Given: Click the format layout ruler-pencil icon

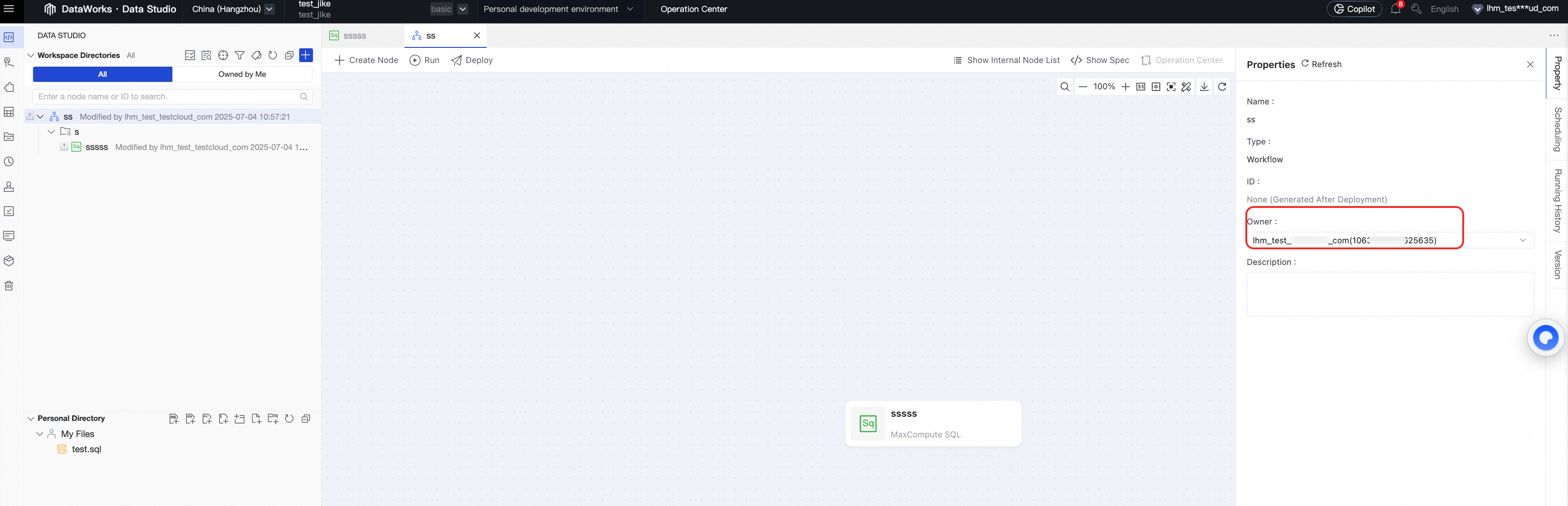Looking at the screenshot, I should tap(1187, 86).
